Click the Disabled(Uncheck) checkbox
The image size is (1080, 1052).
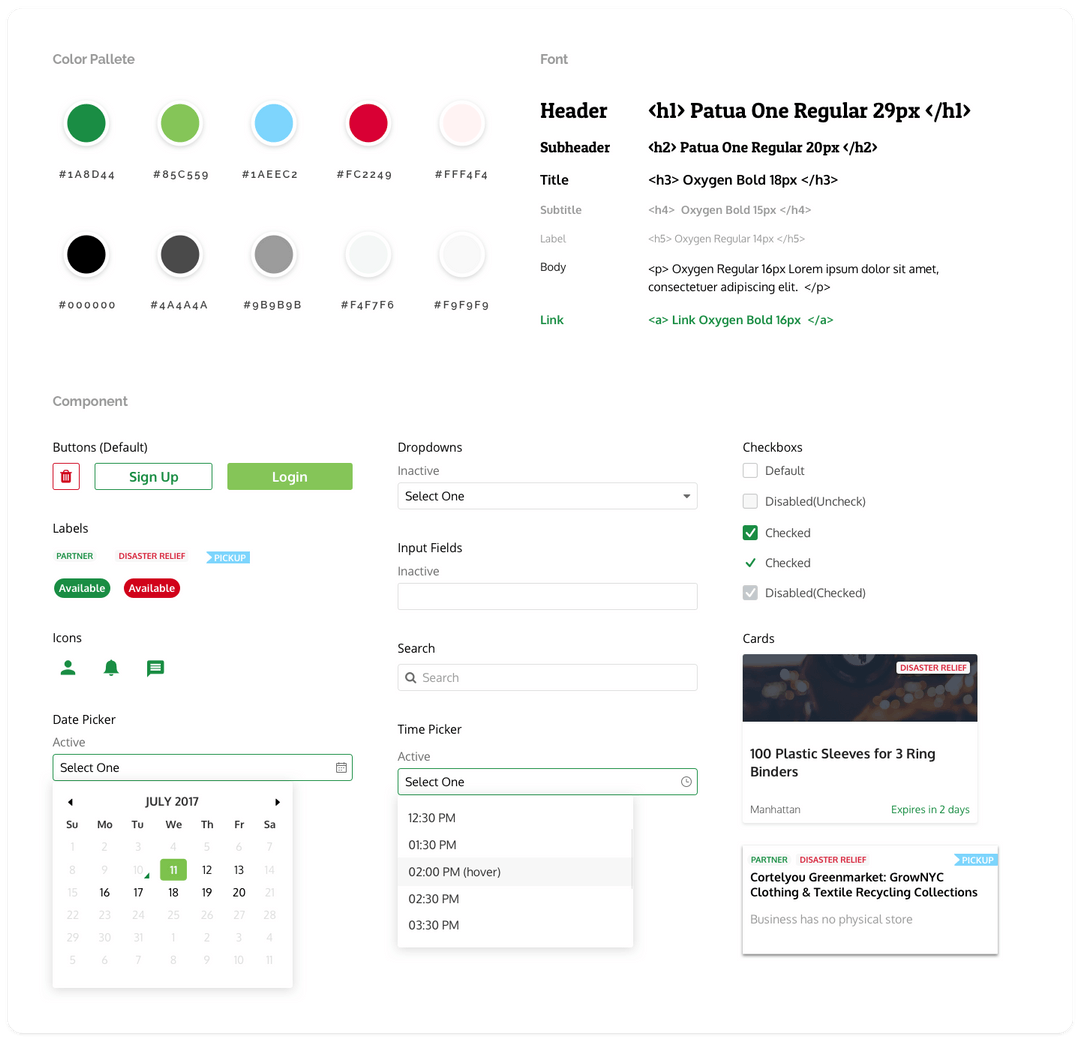pos(750,502)
